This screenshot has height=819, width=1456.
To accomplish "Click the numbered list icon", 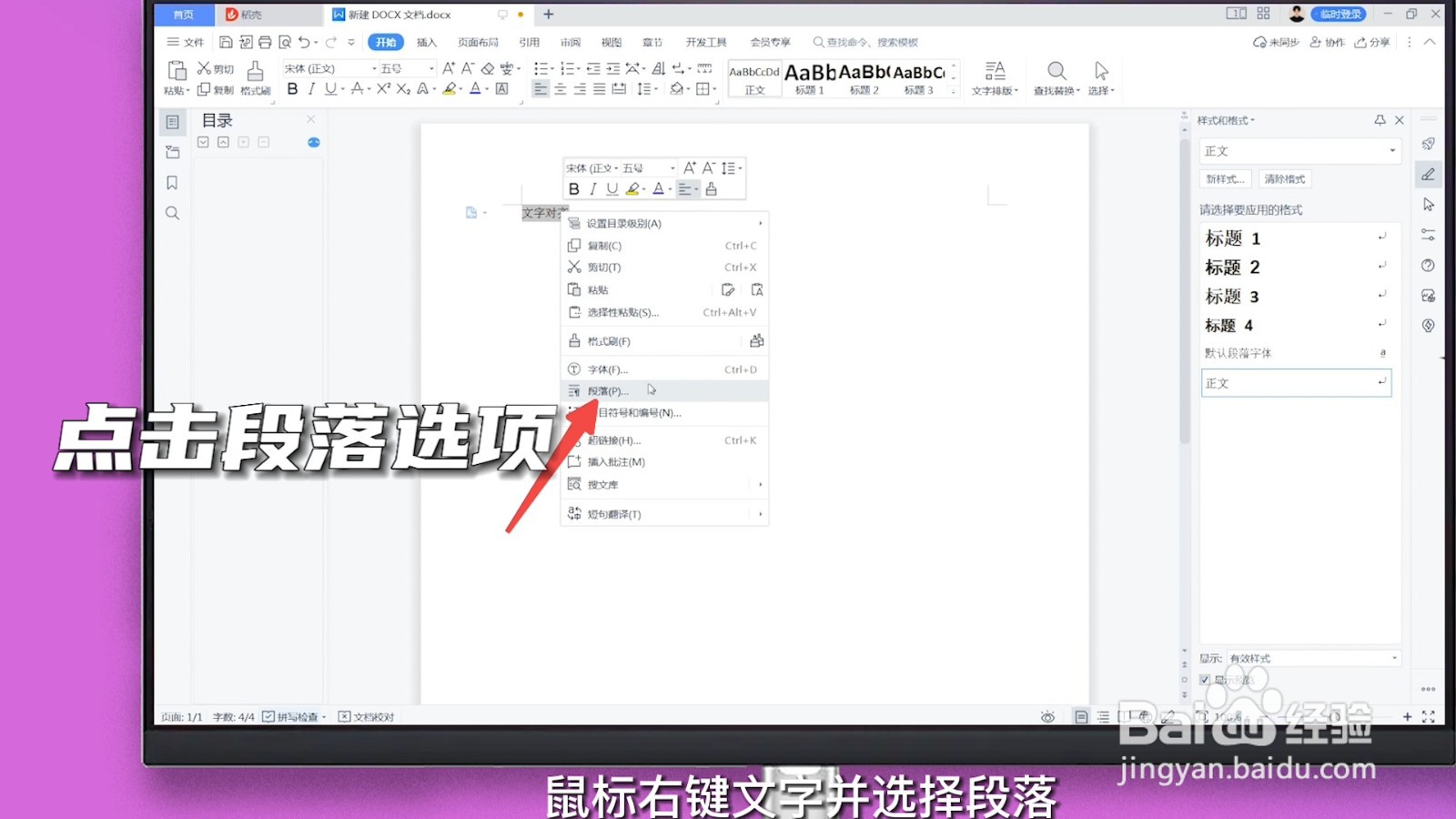I will pyautogui.click(x=569, y=68).
